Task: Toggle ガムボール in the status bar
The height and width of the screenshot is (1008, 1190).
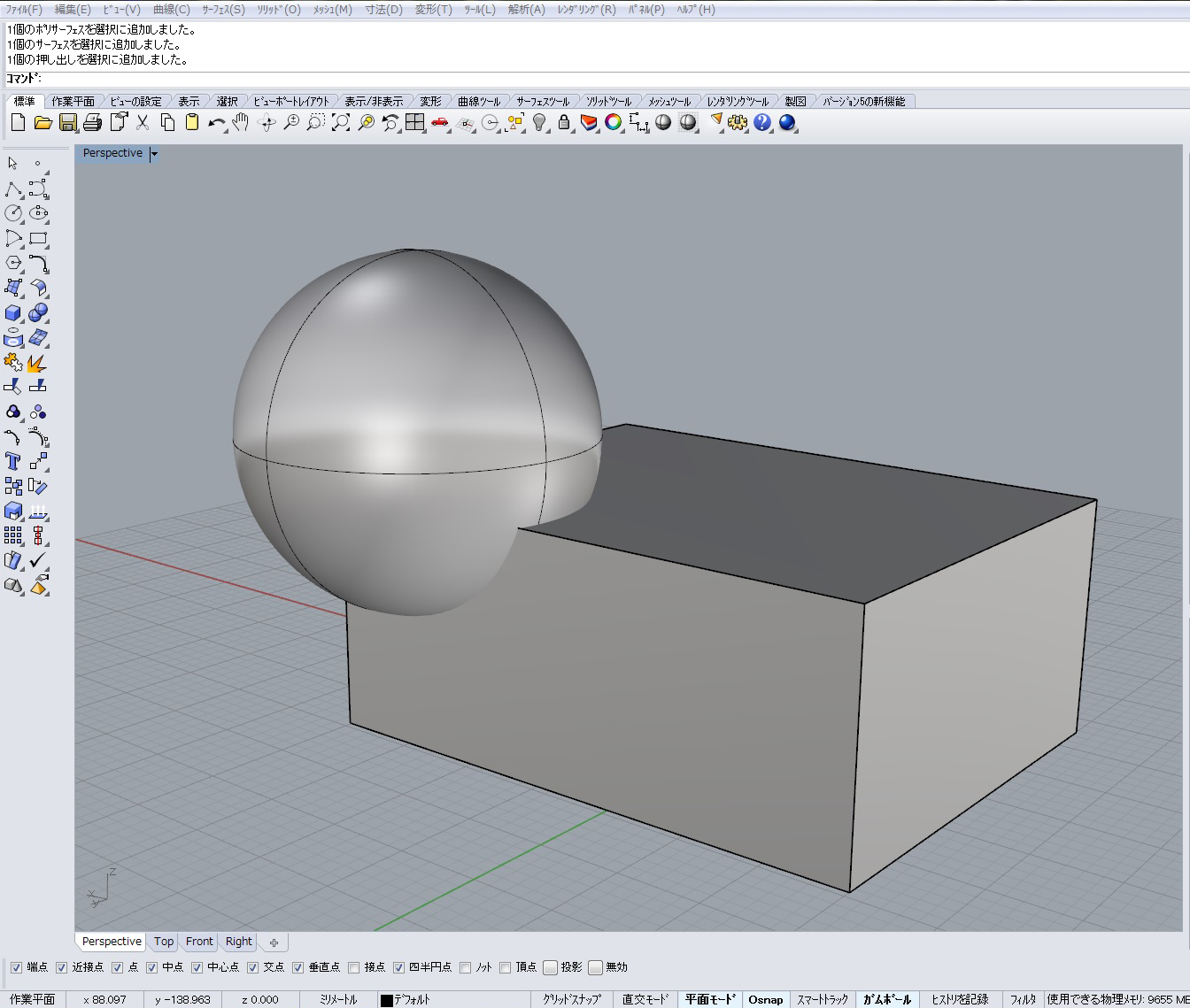Action: (887, 1000)
